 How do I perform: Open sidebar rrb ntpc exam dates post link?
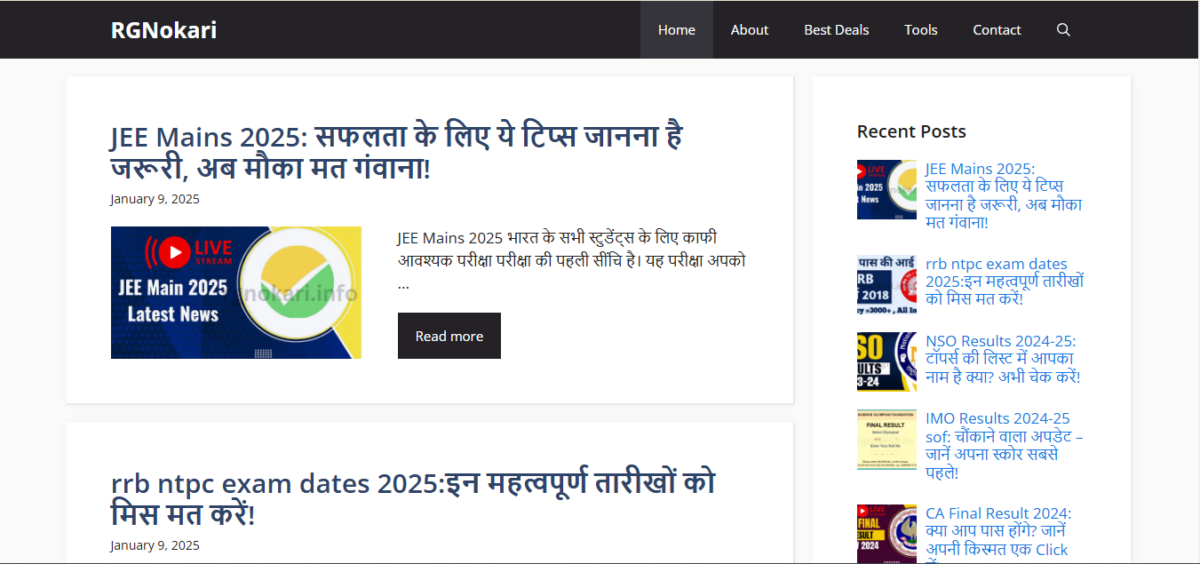1005,282
